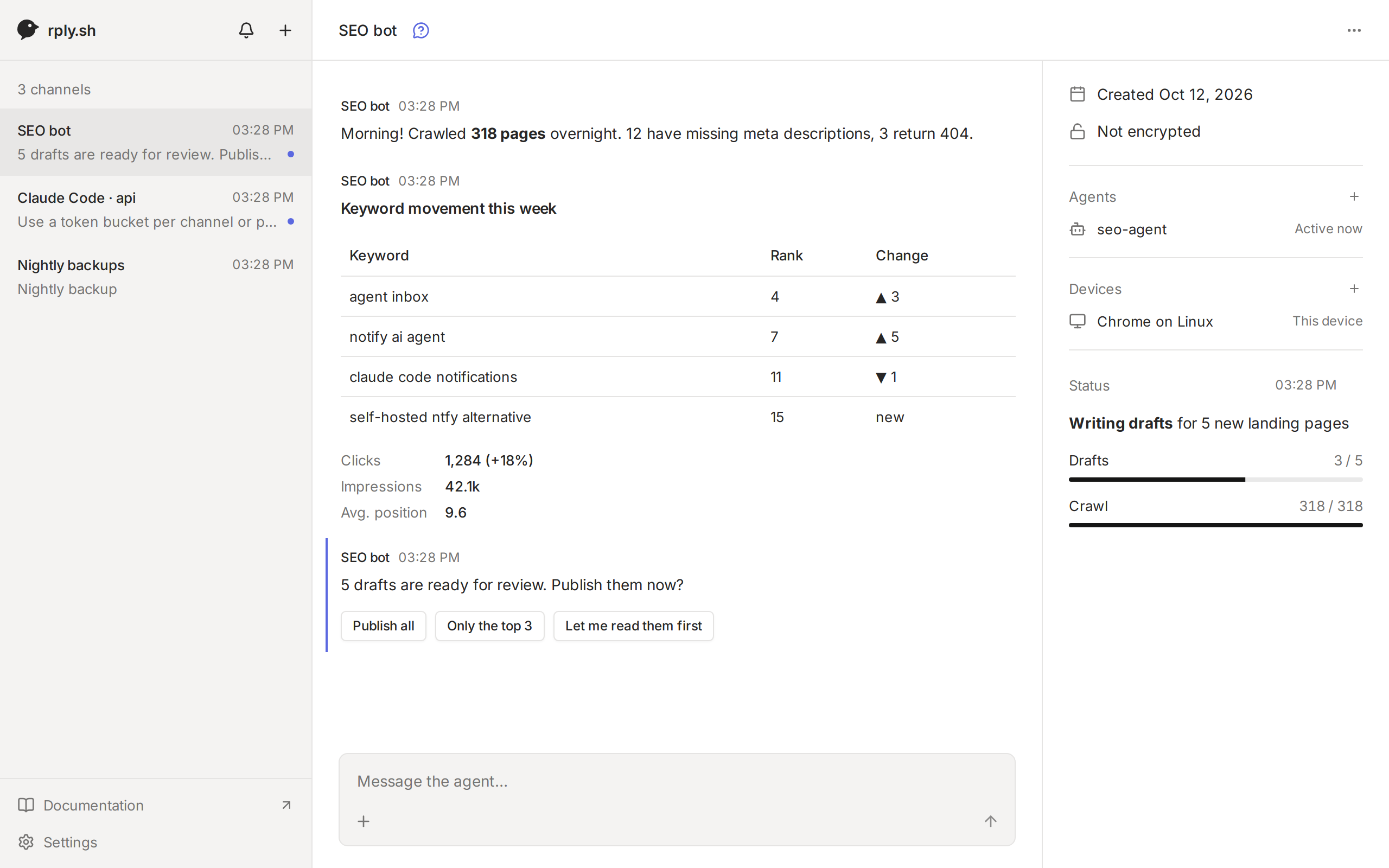Click the seo-agent robot icon
Screen dimensions: 1389x868
(x=1078, y=229)
